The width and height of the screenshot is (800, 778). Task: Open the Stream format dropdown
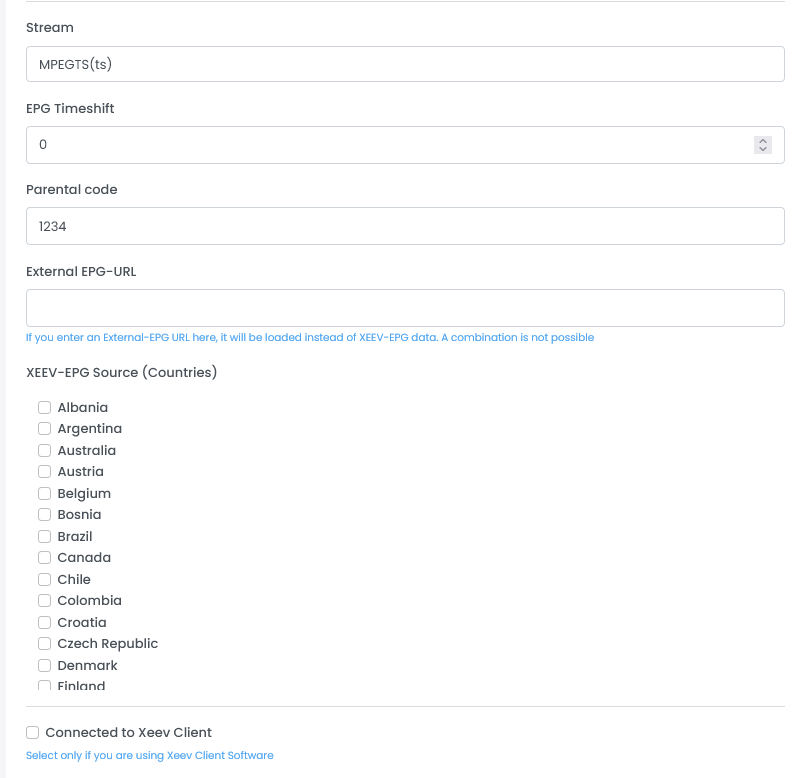405,64
